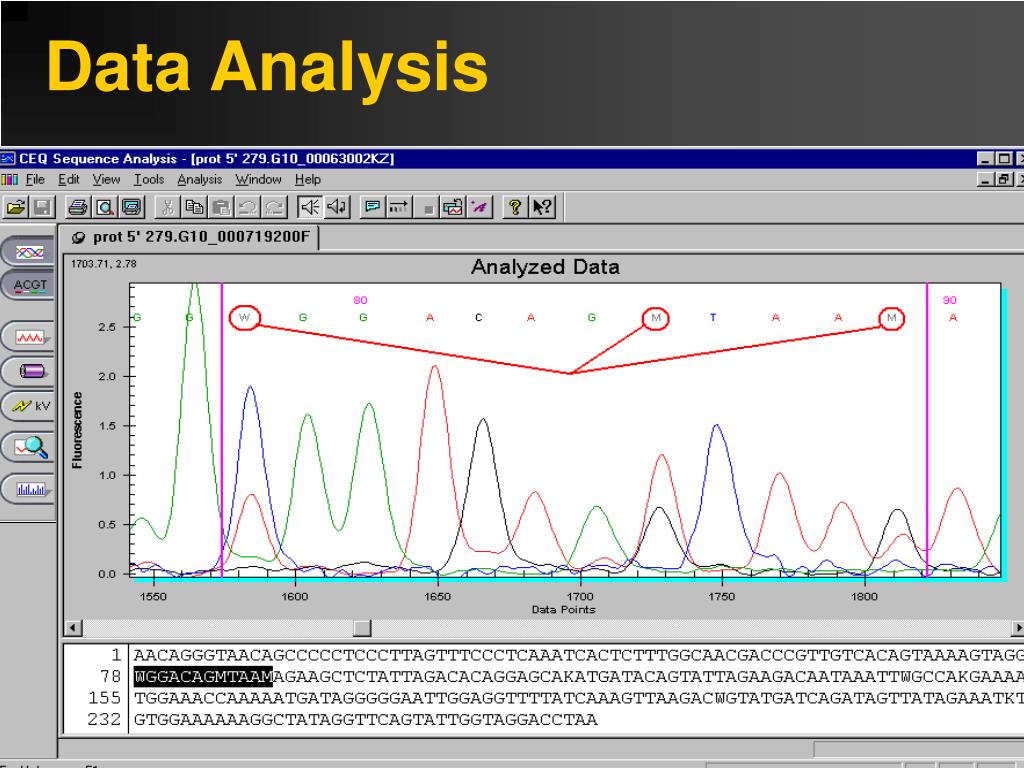Show voltage data with the kV button

(29, 406)
